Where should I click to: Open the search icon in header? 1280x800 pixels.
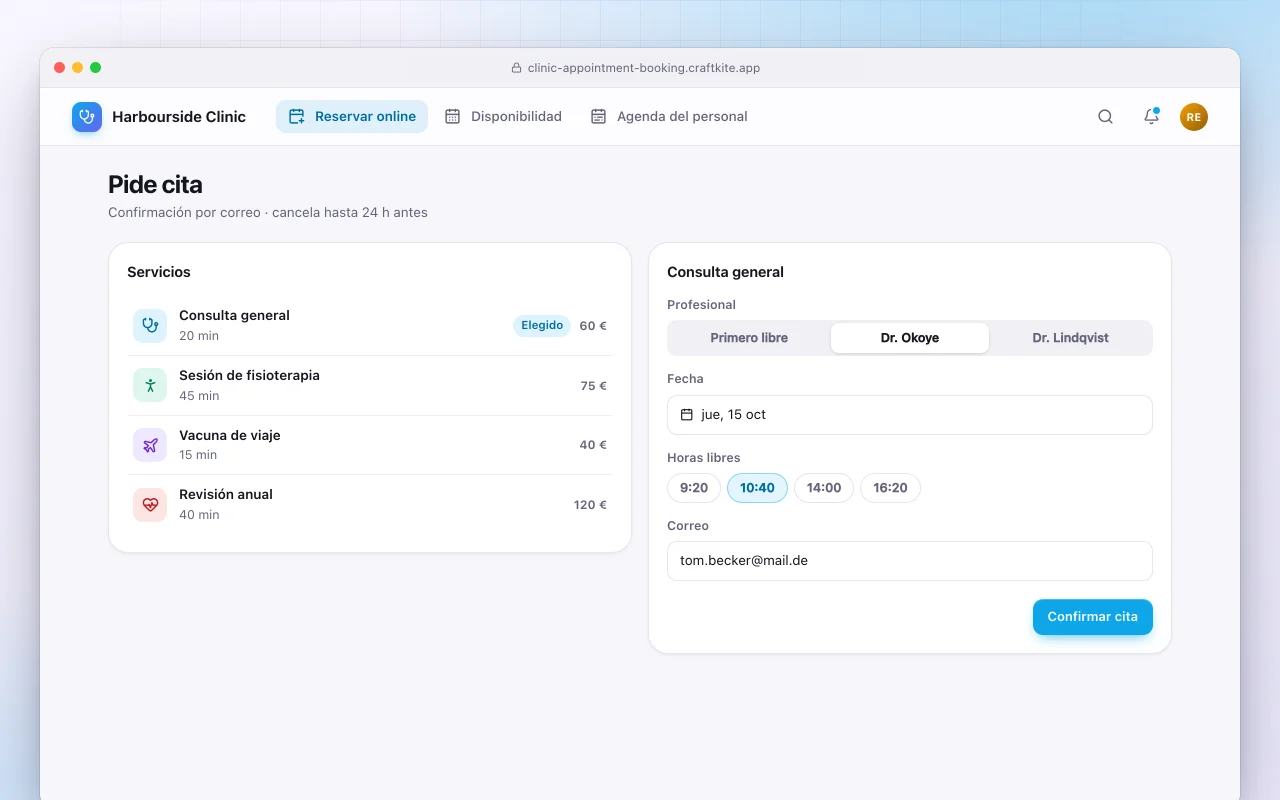[x=1105, y=117]
